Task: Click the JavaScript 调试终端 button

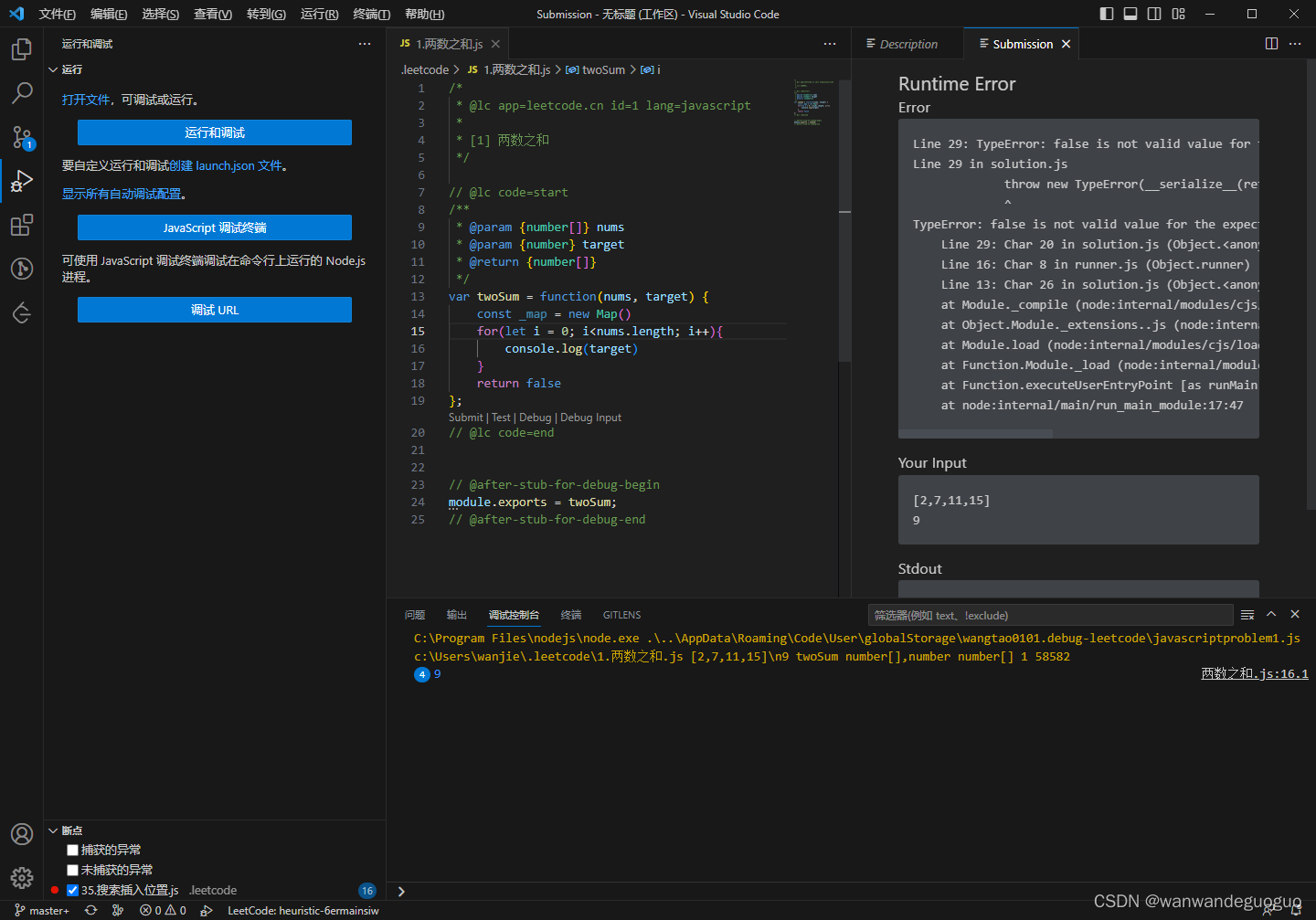Action: coord(215,227)
